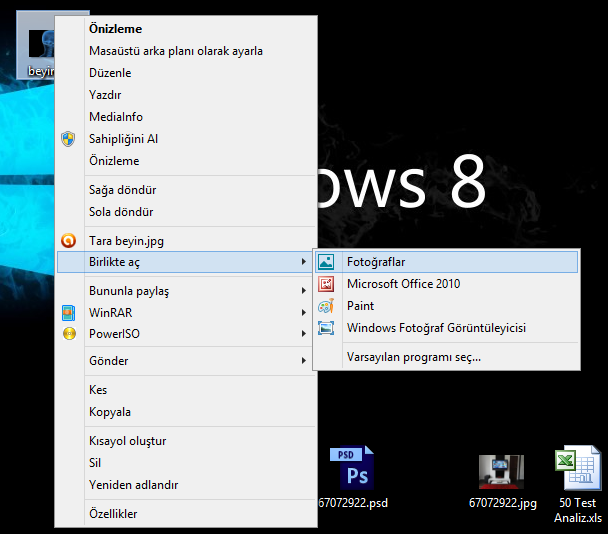Select the 67072922.psd Photoshop file icon

click(352, 468)
